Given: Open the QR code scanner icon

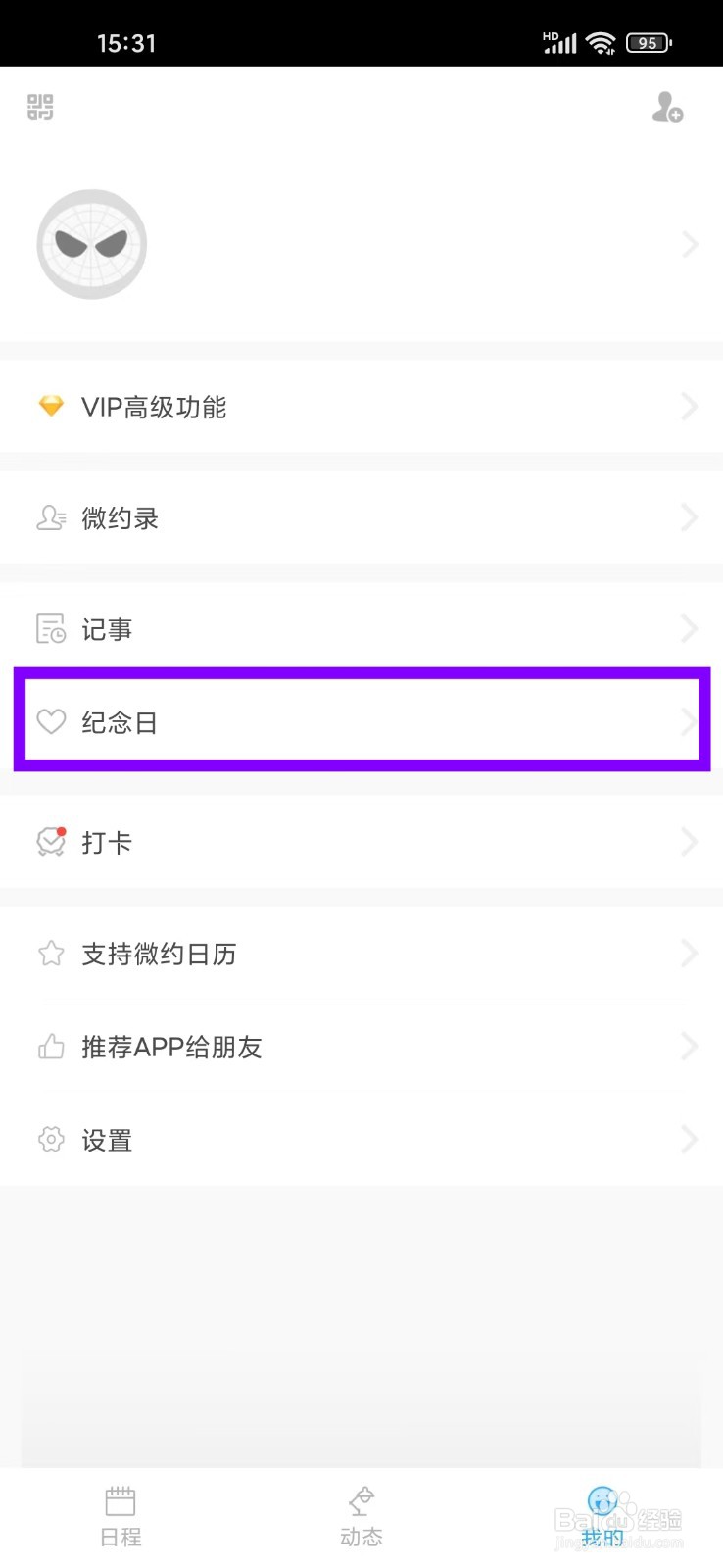Looking at the screenshot, I should [40, 107].
